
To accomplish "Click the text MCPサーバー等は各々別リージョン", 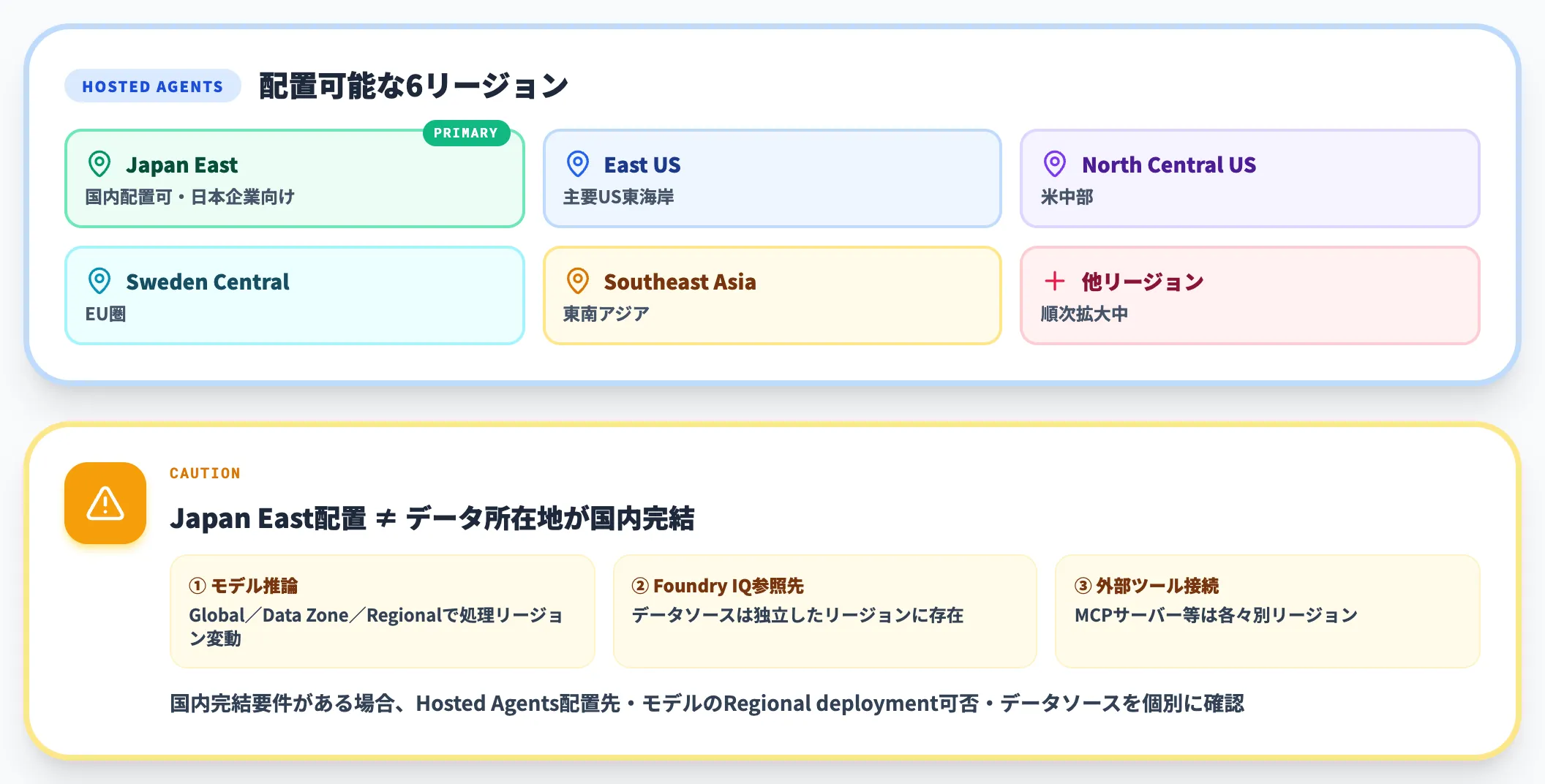I will click(x=1216, y=615).
